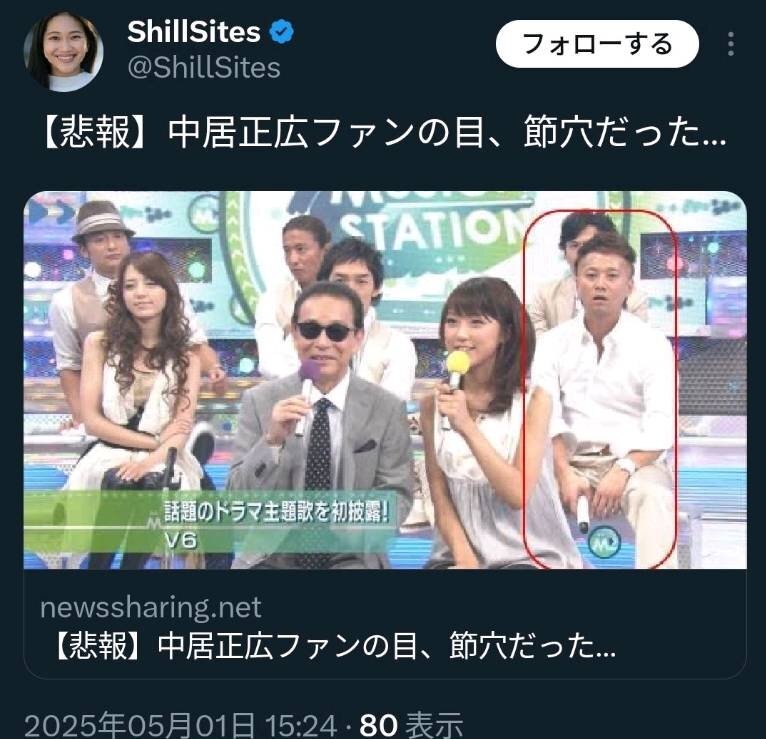Click the 2025年05月01日 15:24 timestamp
Image resolution: width=766 pixels, height=739 pixels.
coord(181,725)
